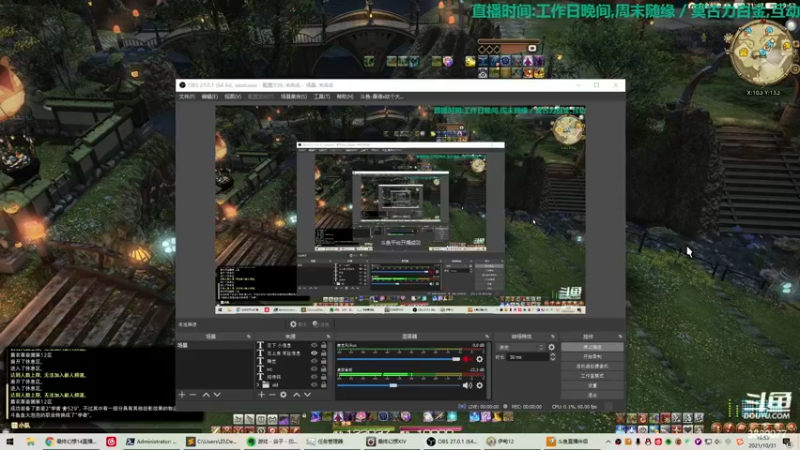Viewport: 800px width, 450px height.
Task: Toggle visibility of the wc source
Action: pyautogui.click(x=314, y=369)
